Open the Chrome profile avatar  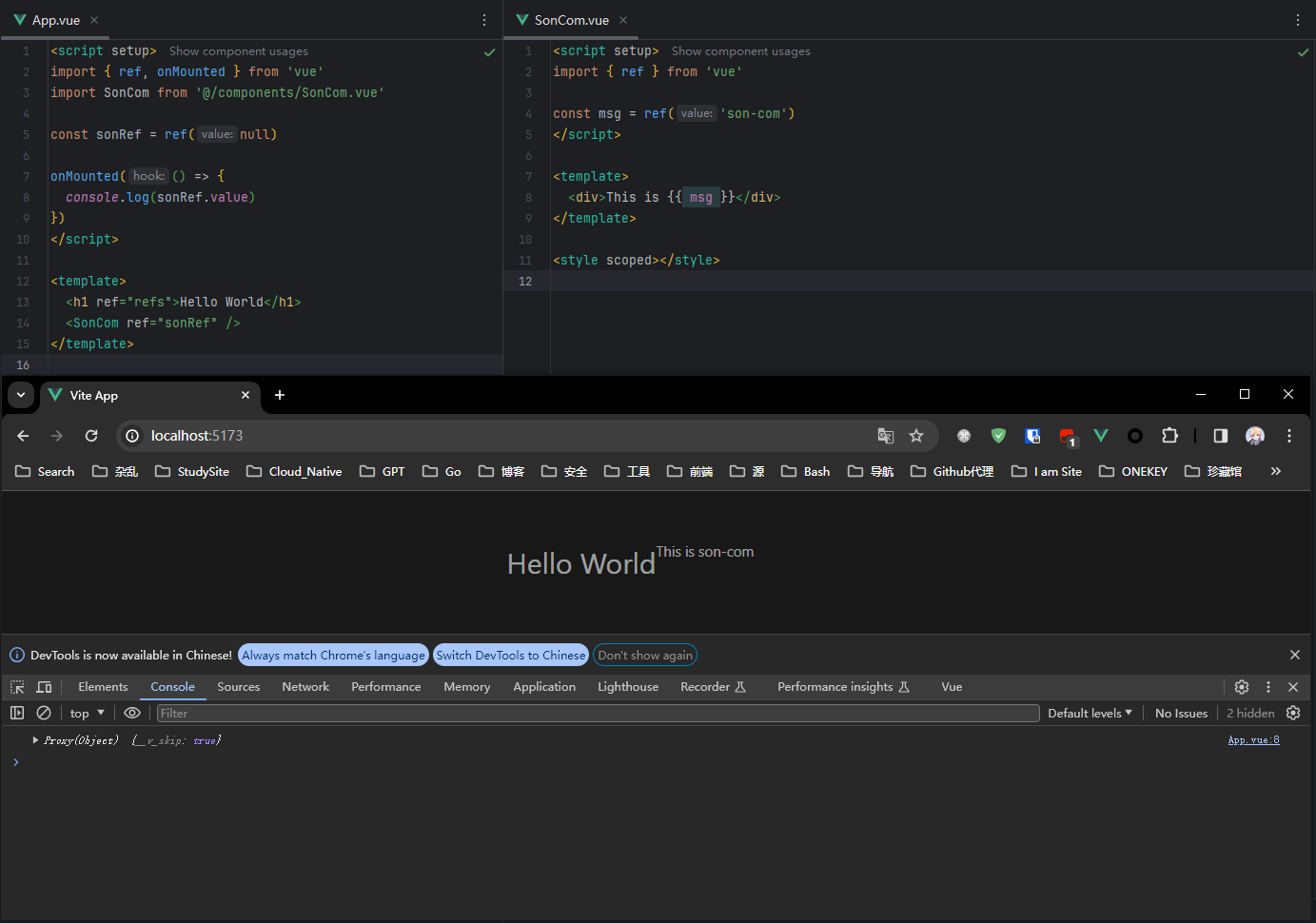tap(1255, 436)
